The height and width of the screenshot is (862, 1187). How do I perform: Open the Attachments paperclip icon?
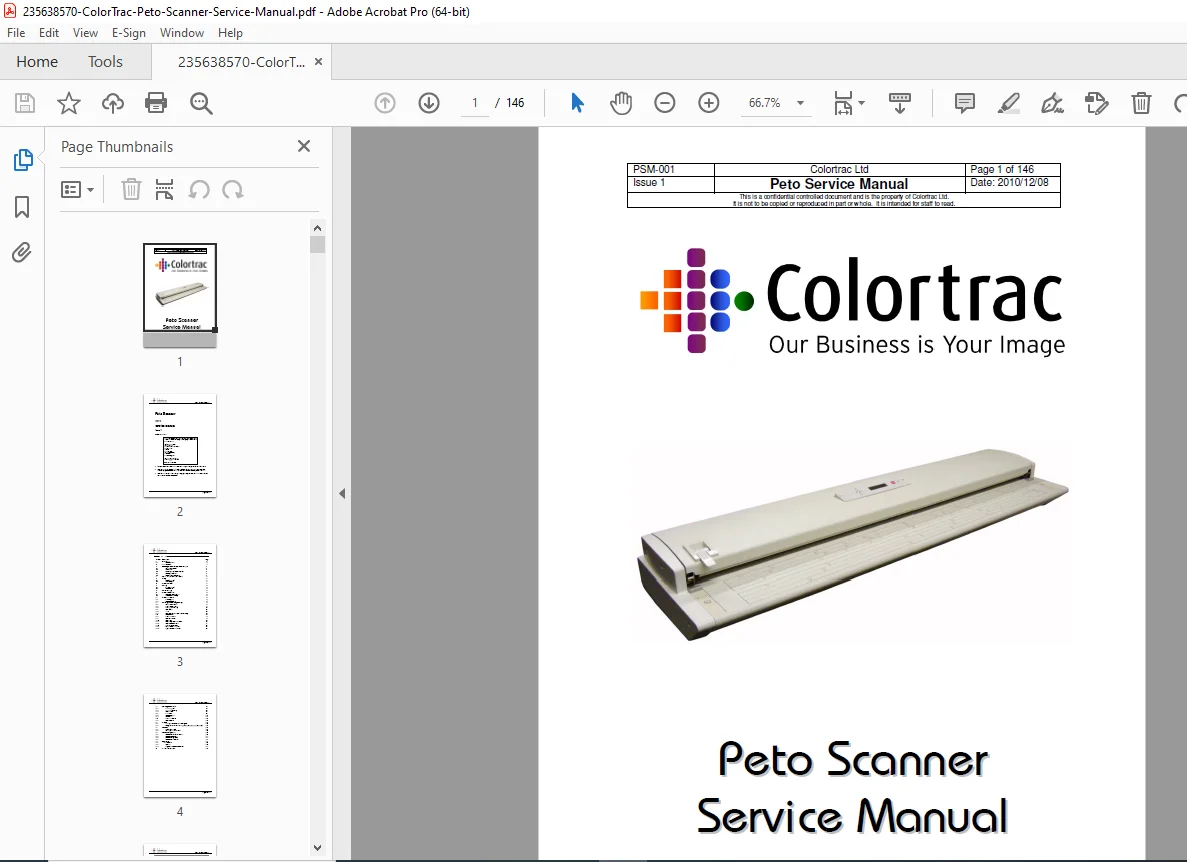[22, 252]
